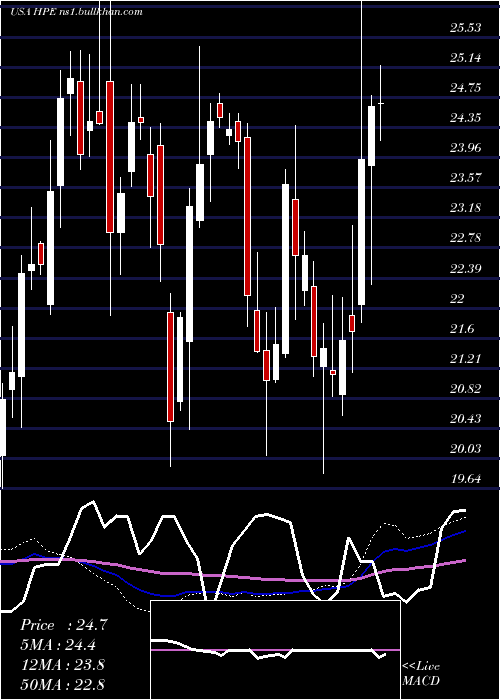Click the 23.18 price axis label
Viewport: 500px width, 700px height.
coord(466,208)
